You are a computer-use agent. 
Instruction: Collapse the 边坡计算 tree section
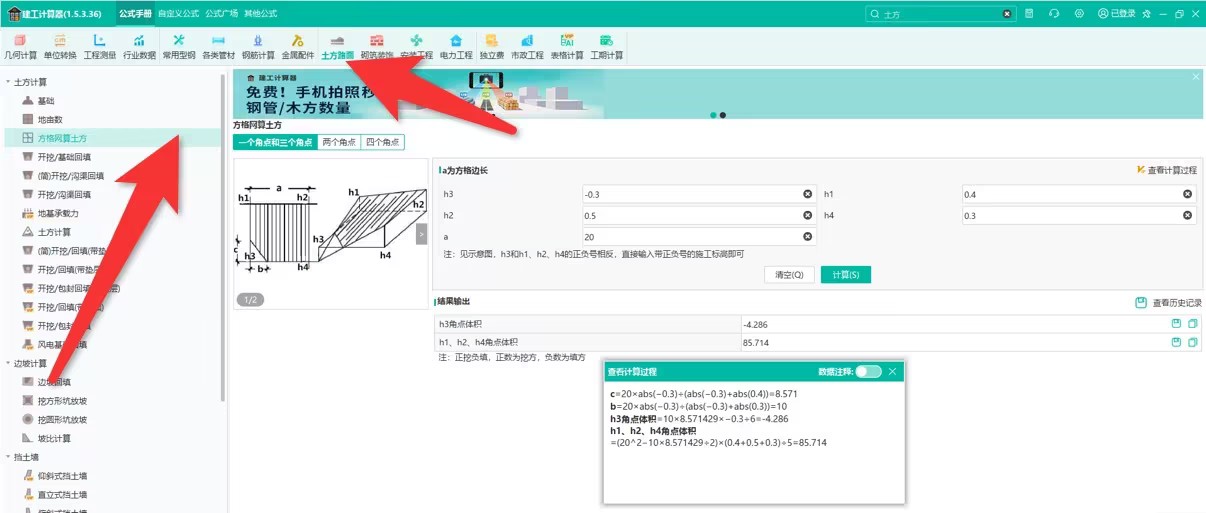coord(8,363)
